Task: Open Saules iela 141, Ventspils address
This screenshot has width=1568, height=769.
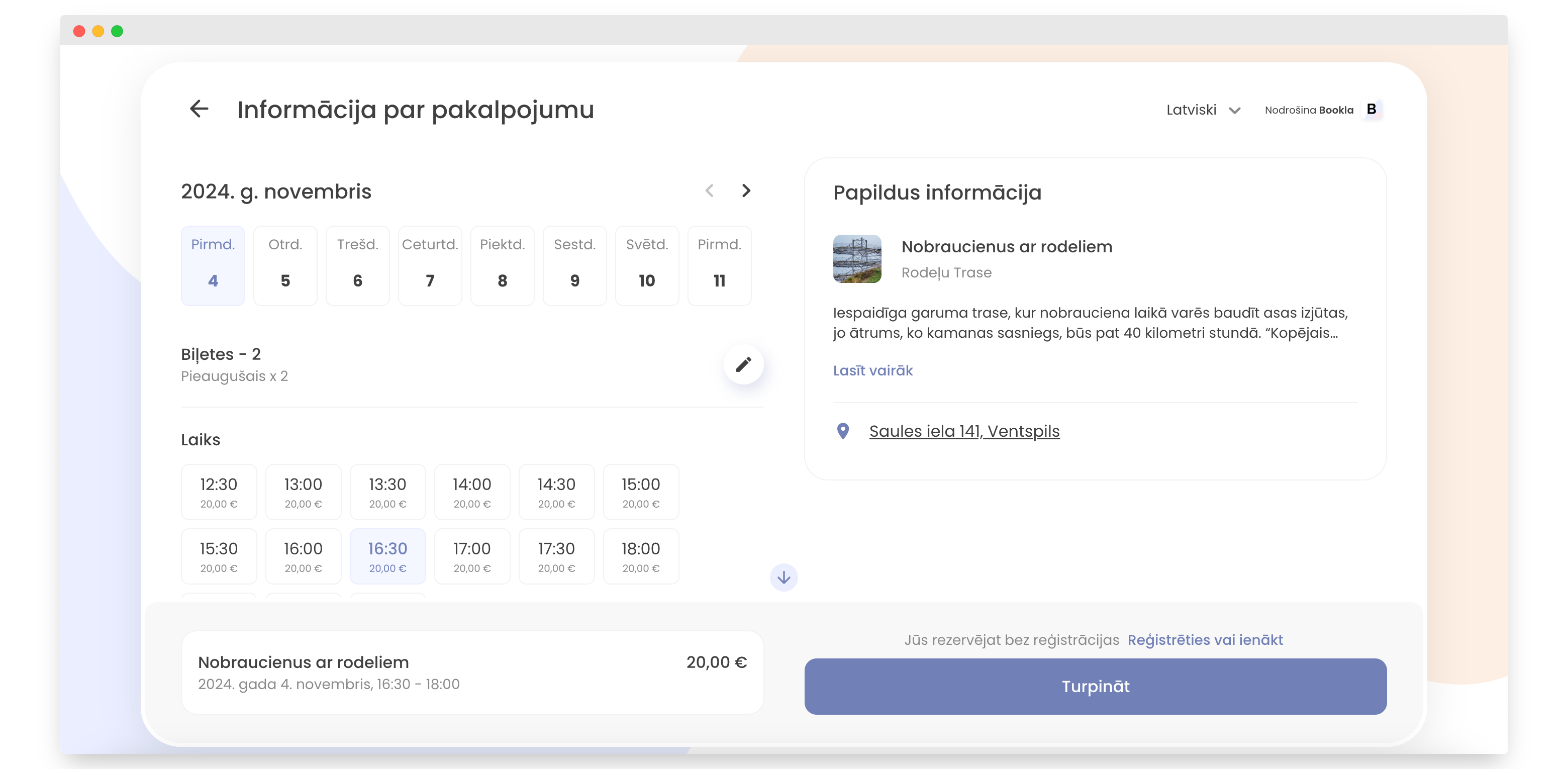Action: point(963,430)
